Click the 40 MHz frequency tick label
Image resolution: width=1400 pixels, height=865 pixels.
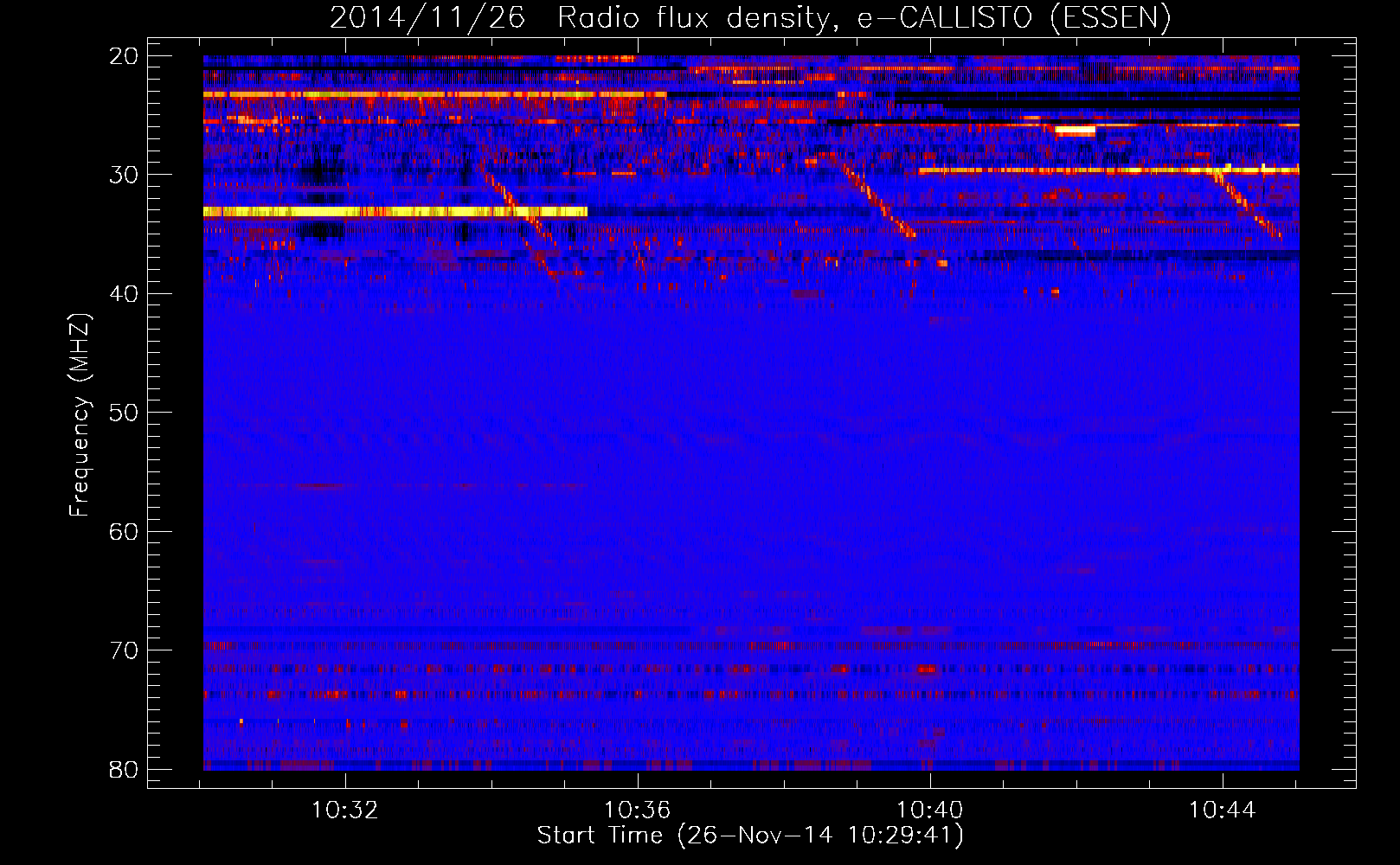[x=124, y=294]
